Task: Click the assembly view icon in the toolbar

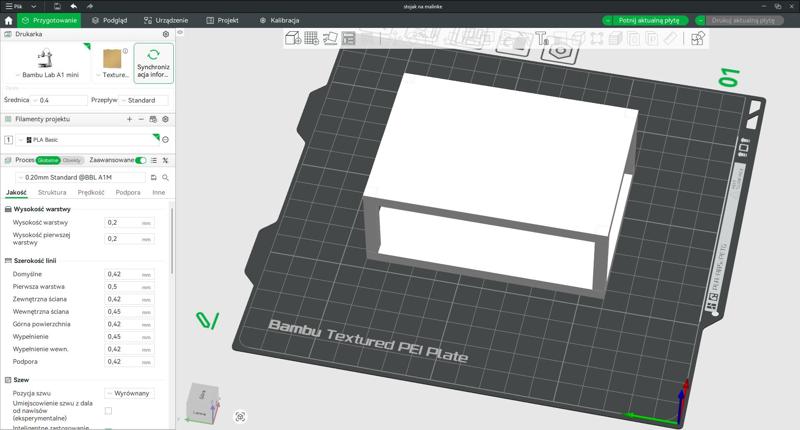Action: tap(697, 39)
